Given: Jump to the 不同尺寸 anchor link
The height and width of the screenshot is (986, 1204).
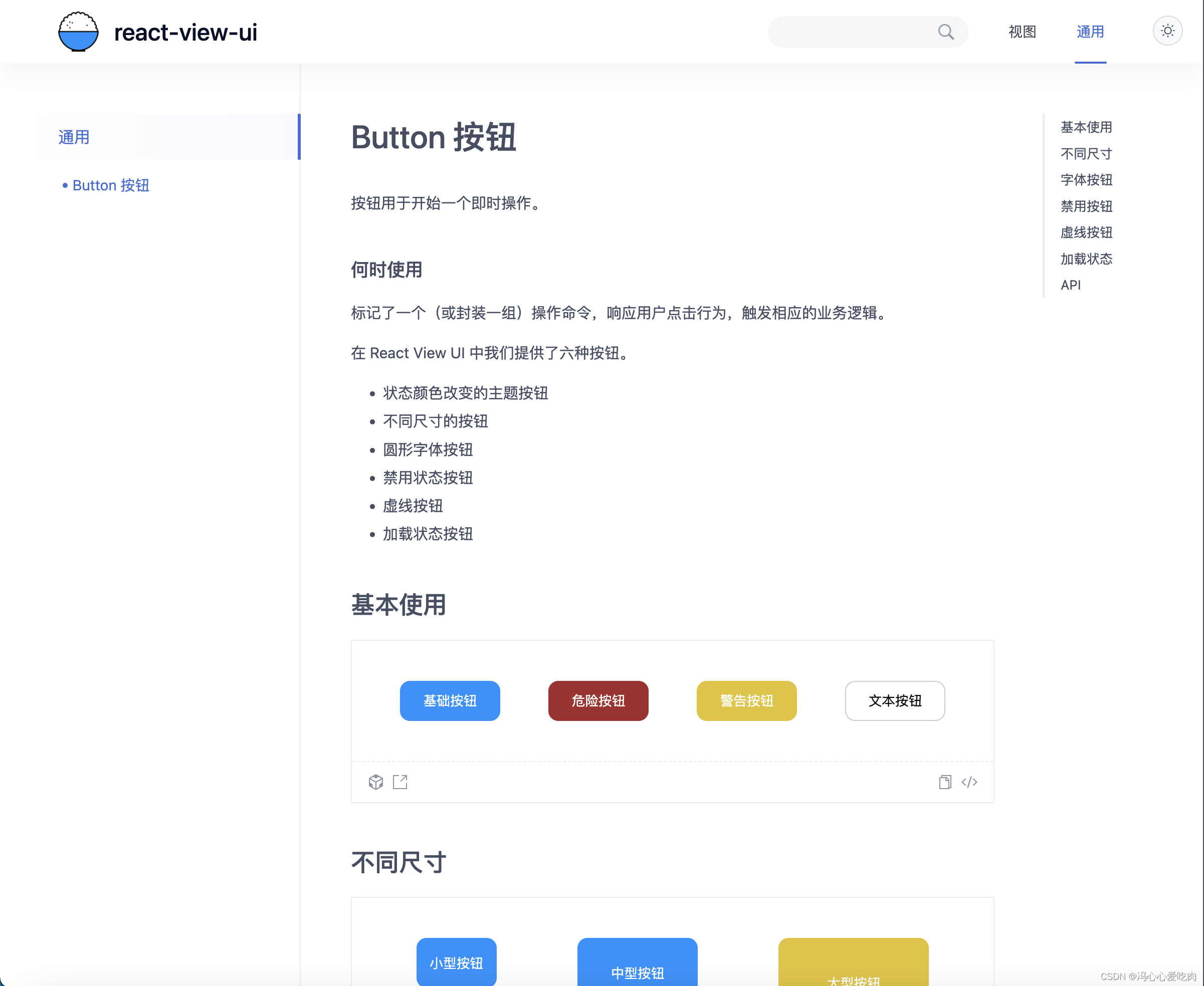Looking at the screenshot, I should (x=1086, y=153).
